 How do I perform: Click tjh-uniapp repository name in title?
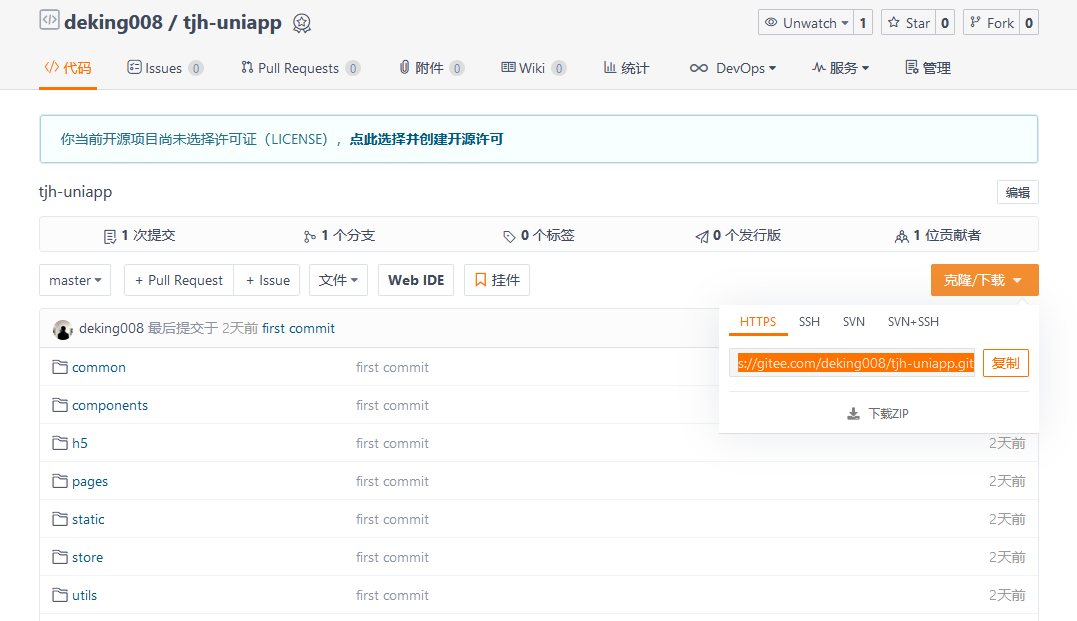click(x=232, y=22)
